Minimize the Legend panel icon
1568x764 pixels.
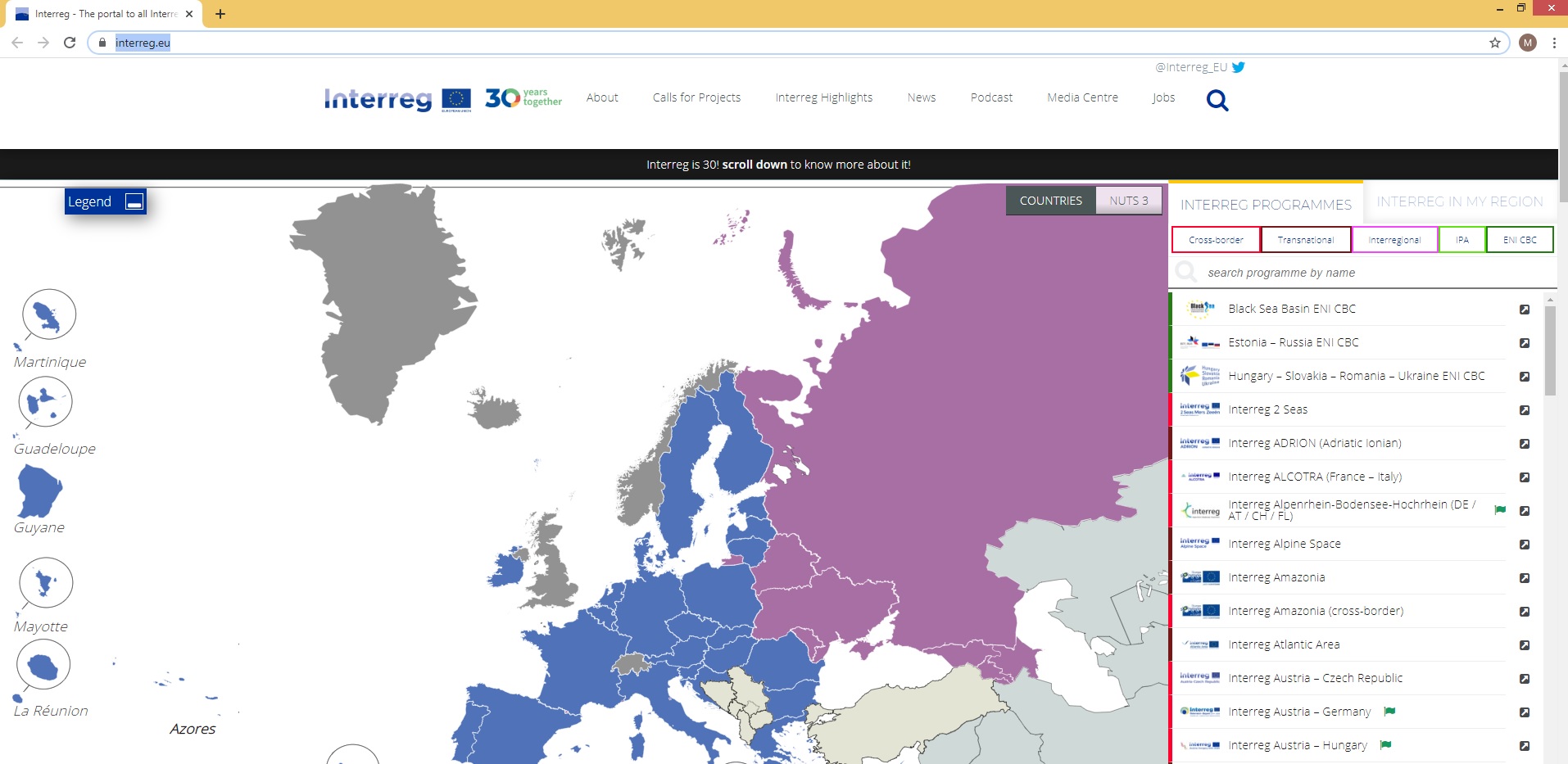point(134,201)
